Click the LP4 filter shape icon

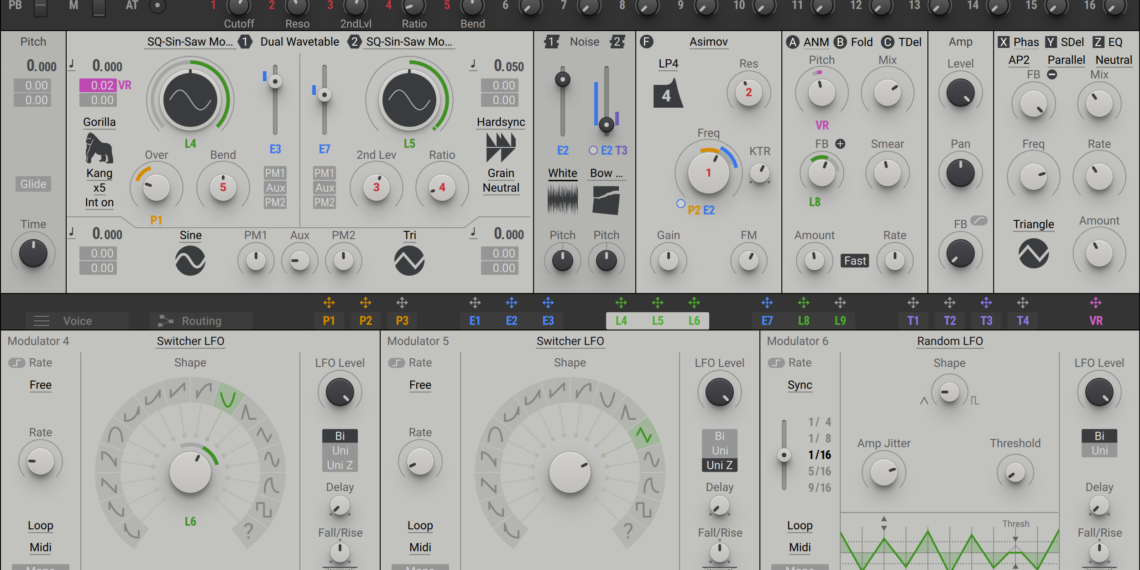(667, 95)
